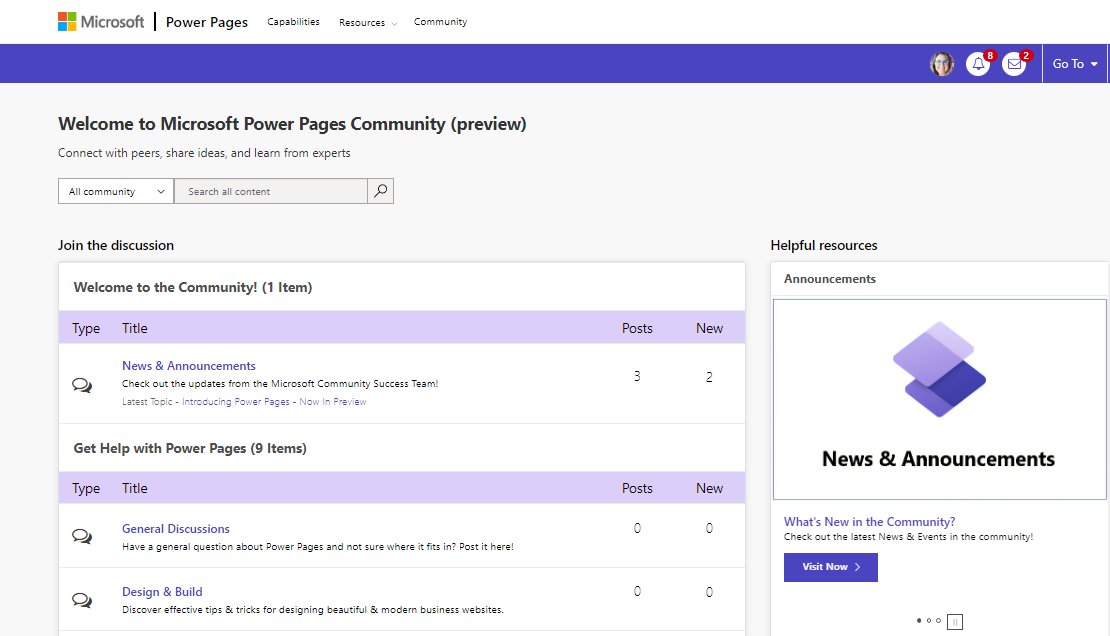
Task: Open the notifications bell icon
Action: (x=978, y=64)
